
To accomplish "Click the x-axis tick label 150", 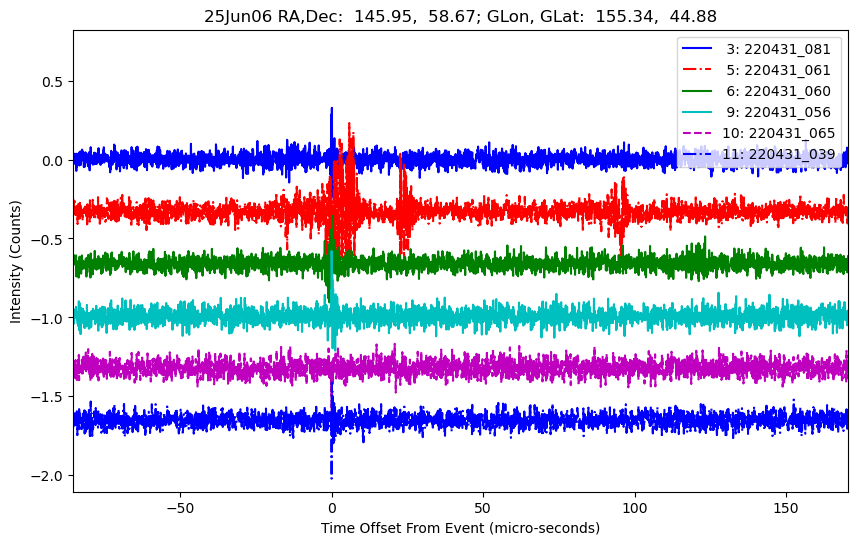I will [786, 508].
